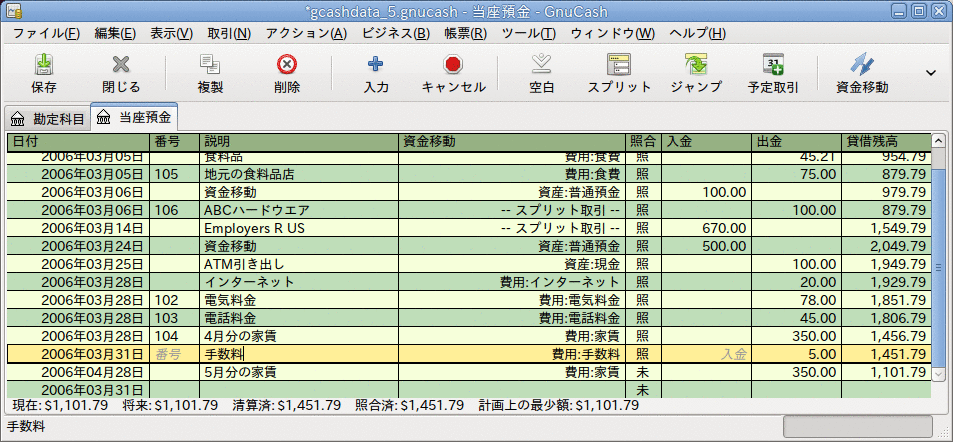This screenshot has height=442, width=953.
Task: Click the 複製 (Duplicate) toolbar icon
Action: point(210,64)
